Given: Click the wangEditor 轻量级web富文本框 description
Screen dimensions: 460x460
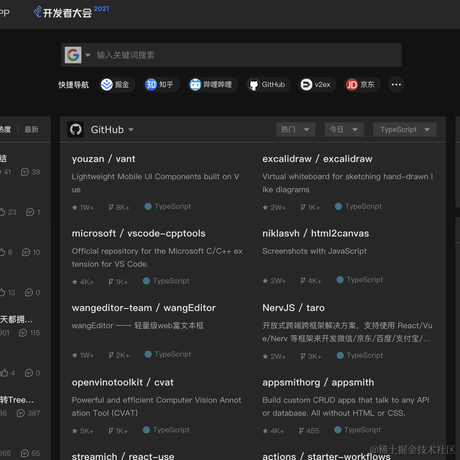Looking at the screenshot, I should point(137,326).
